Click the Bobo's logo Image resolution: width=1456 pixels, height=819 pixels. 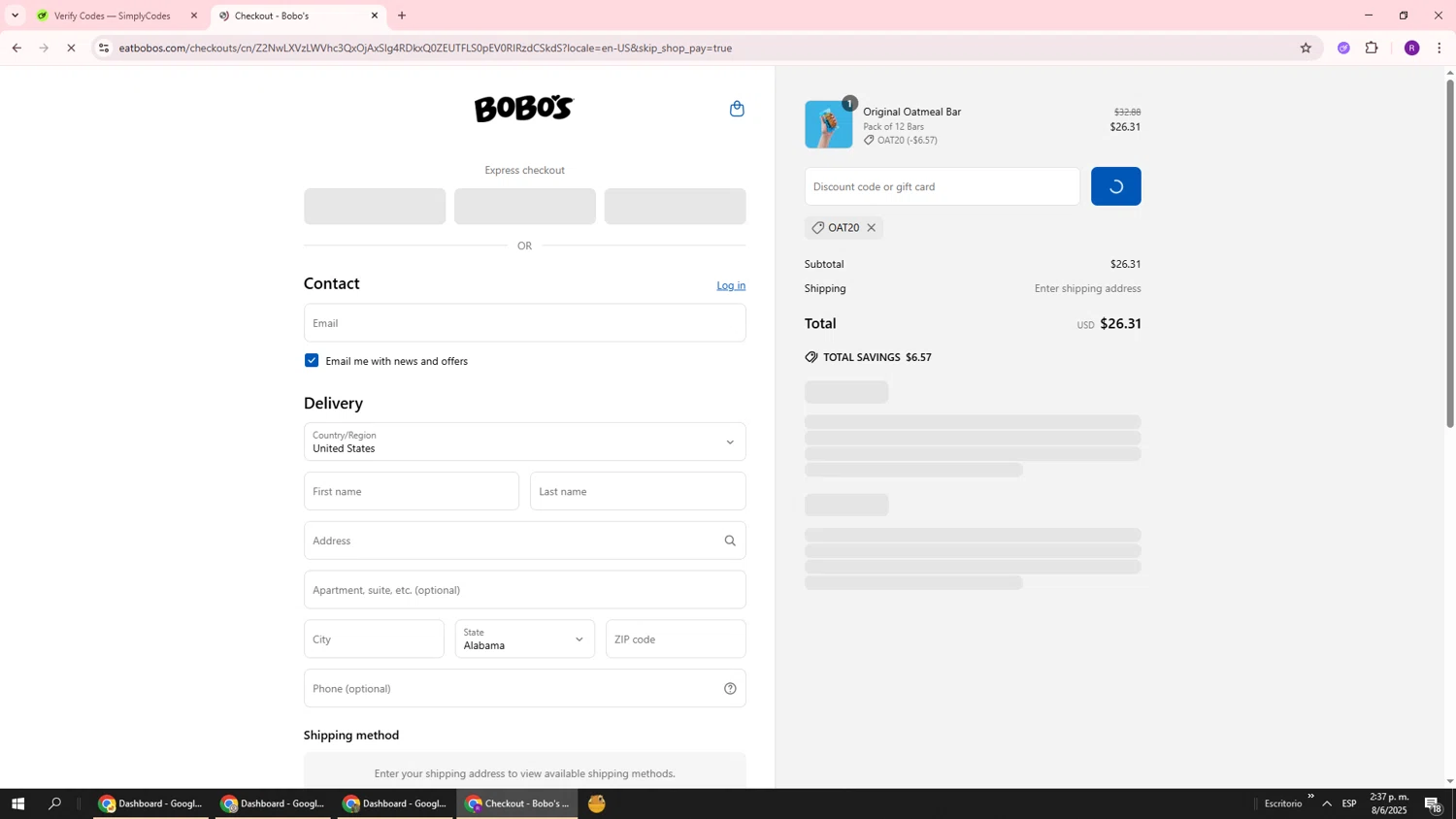point(524,109)
